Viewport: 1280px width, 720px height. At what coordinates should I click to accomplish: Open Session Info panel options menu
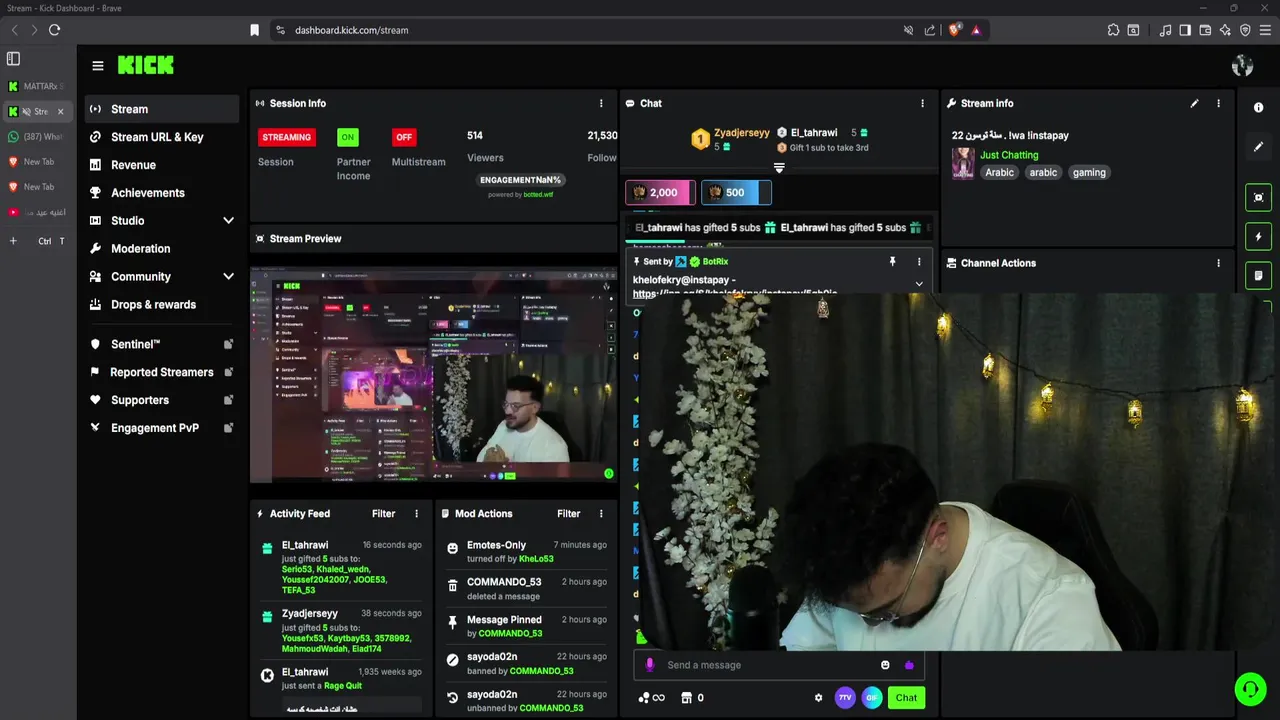[601, 103]
